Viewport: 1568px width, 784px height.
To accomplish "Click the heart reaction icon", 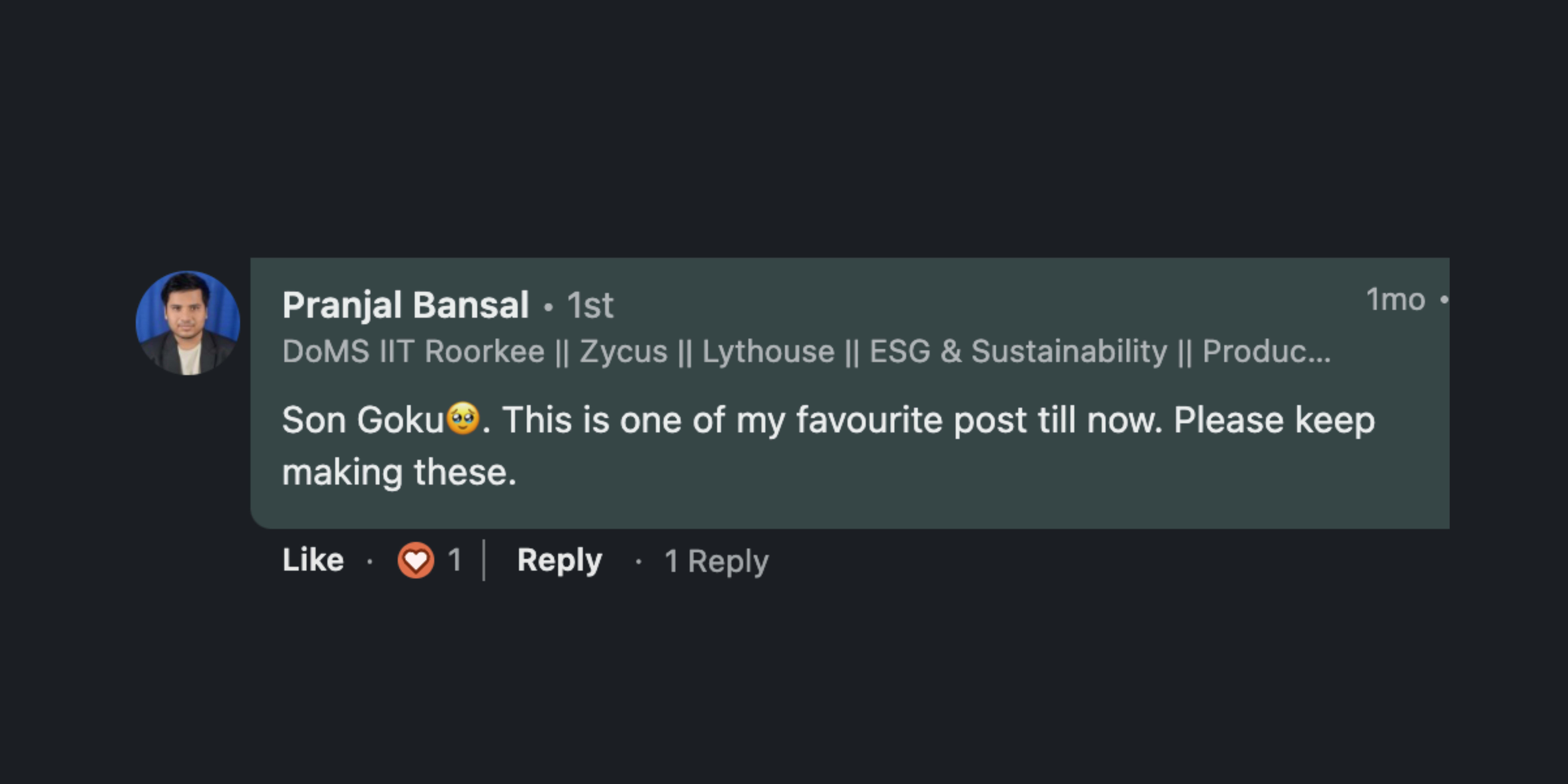I will tap(416, 560).
